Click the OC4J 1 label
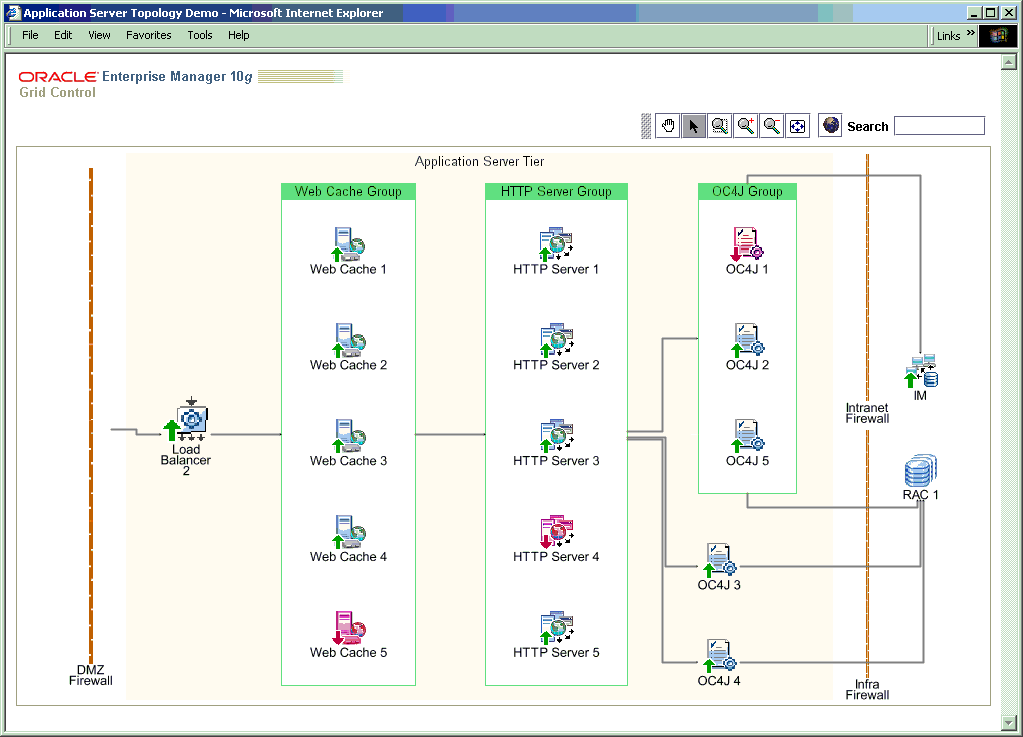The image size is (1023, 737). click(x=747, y=269)
